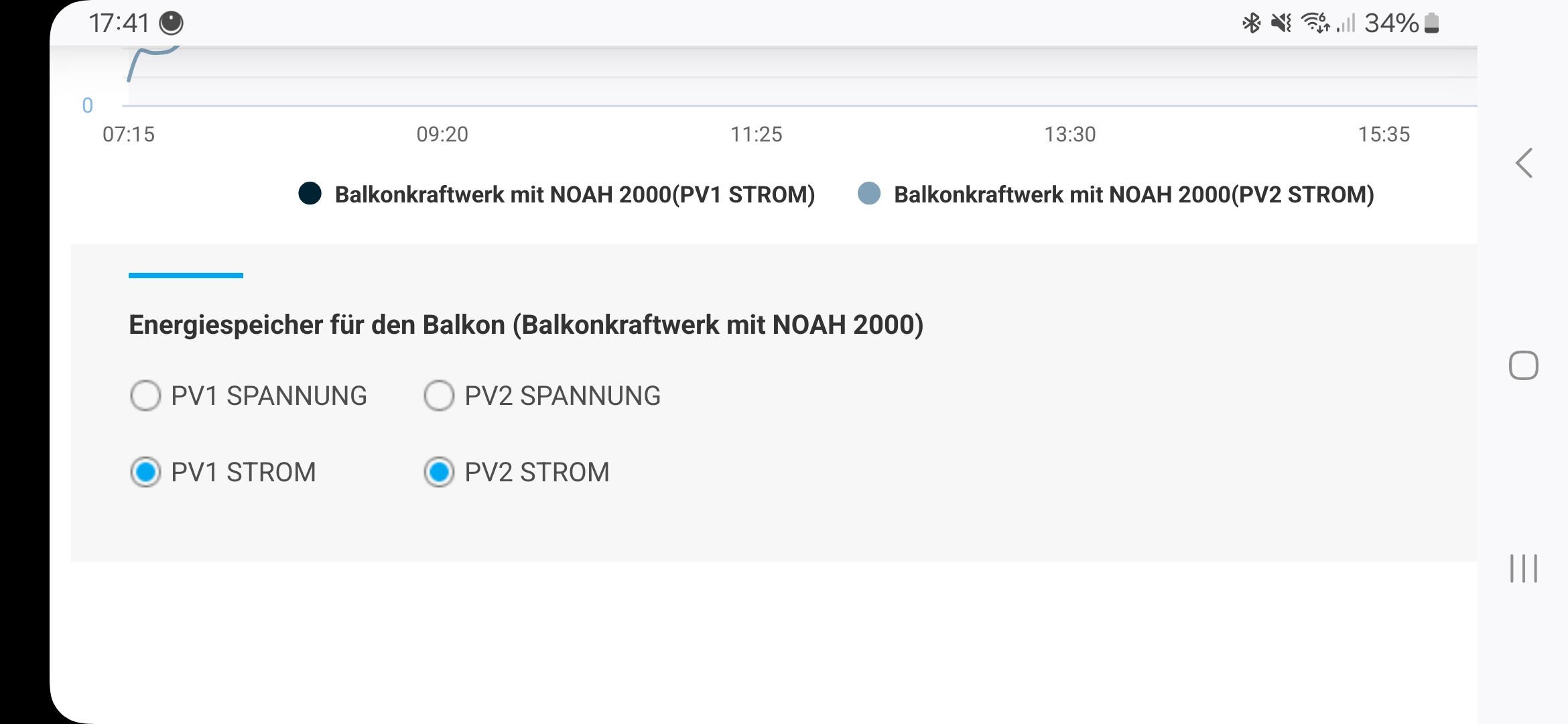
Task: Tap the Android home button
Action: (1523, 365)
